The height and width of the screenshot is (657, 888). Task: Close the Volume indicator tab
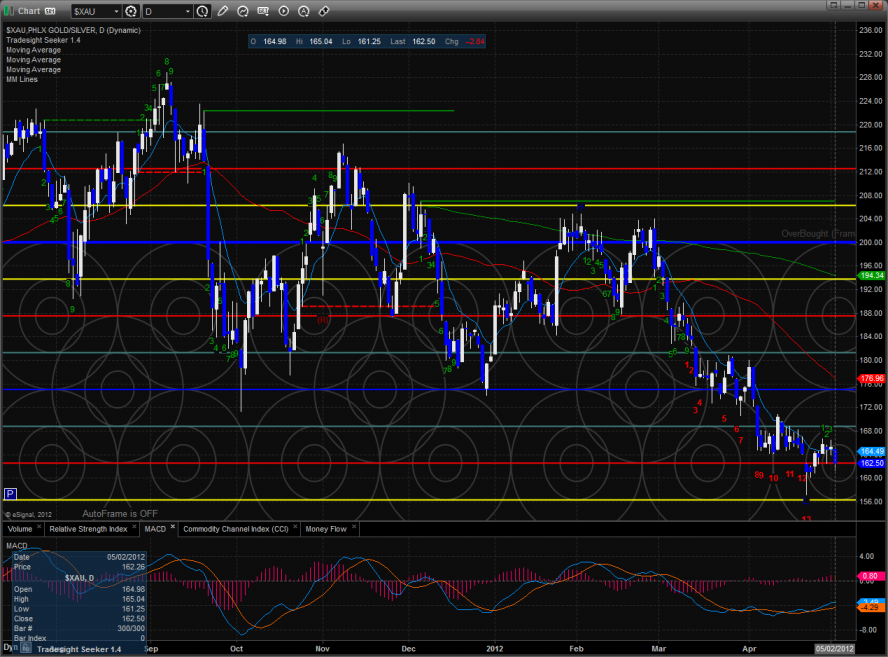click(40, 528)
